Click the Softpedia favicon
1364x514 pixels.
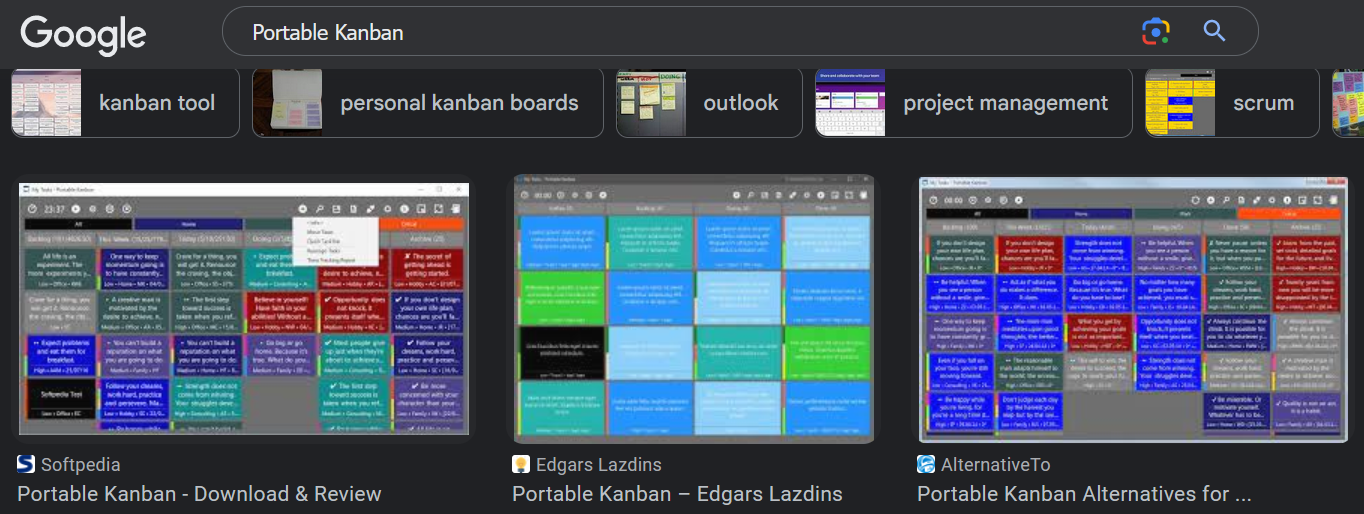tap(26, 464)
